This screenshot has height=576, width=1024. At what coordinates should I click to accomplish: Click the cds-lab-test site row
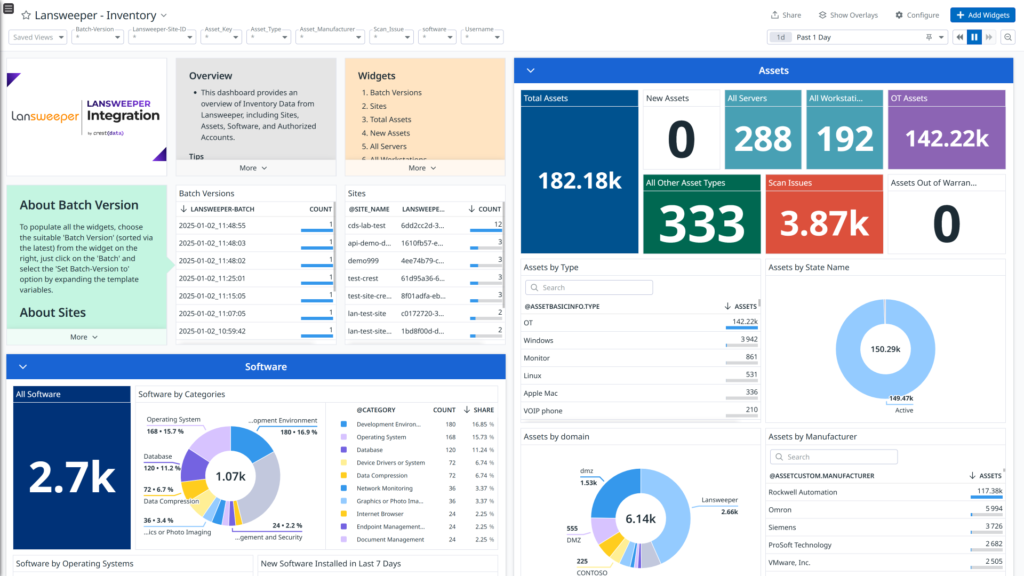tap(424, 225)
